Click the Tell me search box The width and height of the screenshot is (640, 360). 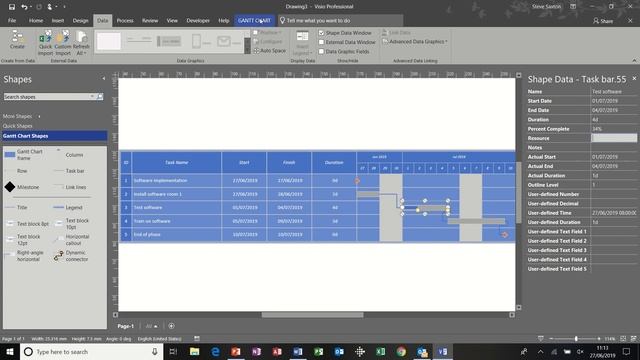(340, 20)
